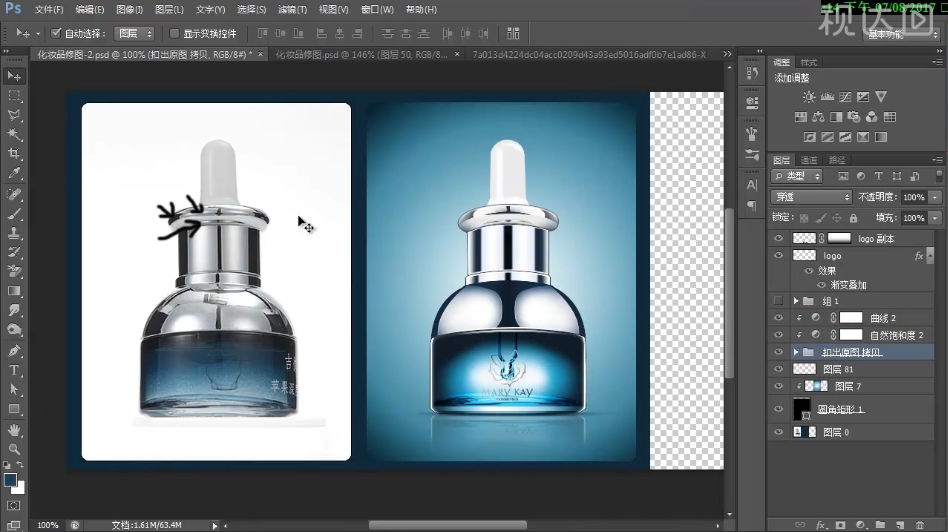Image resolution: width=948 pixels, height=532 pixels.
Task: Select the Brush tool
Action: [14, 213]
